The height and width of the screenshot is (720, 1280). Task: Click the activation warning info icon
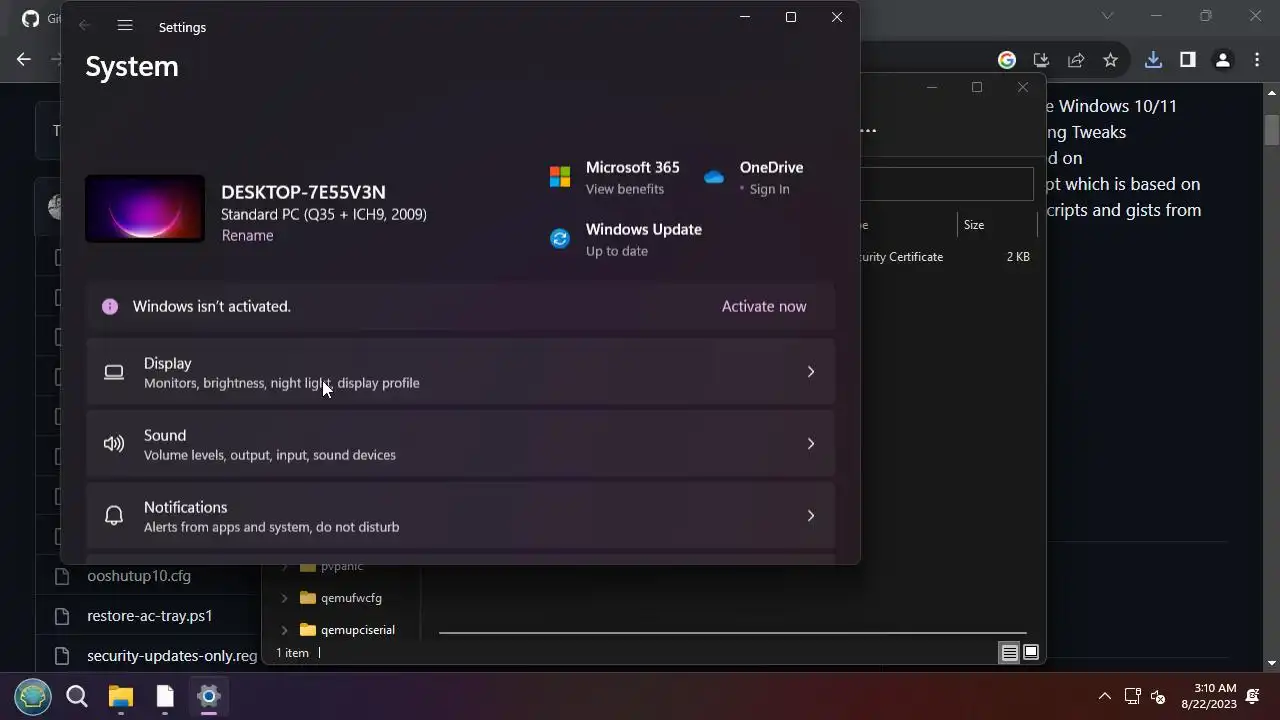pyautogui.click(x=110, y=307)
